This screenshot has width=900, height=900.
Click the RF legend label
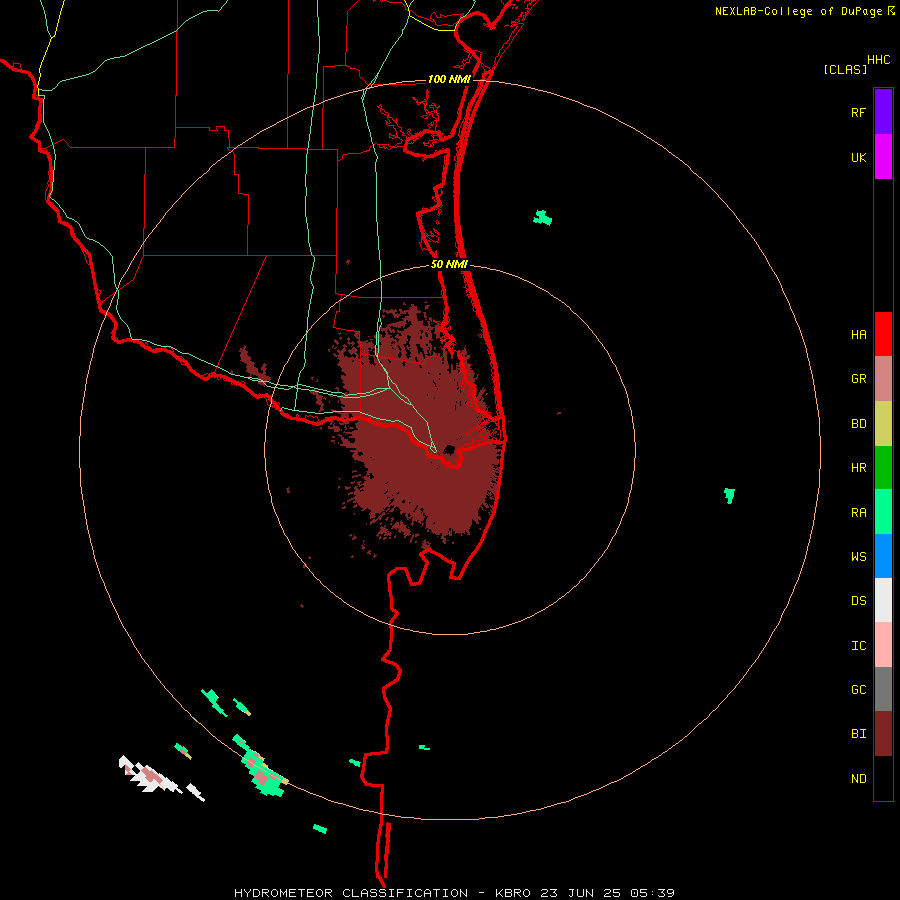click(x=858, y=113)
